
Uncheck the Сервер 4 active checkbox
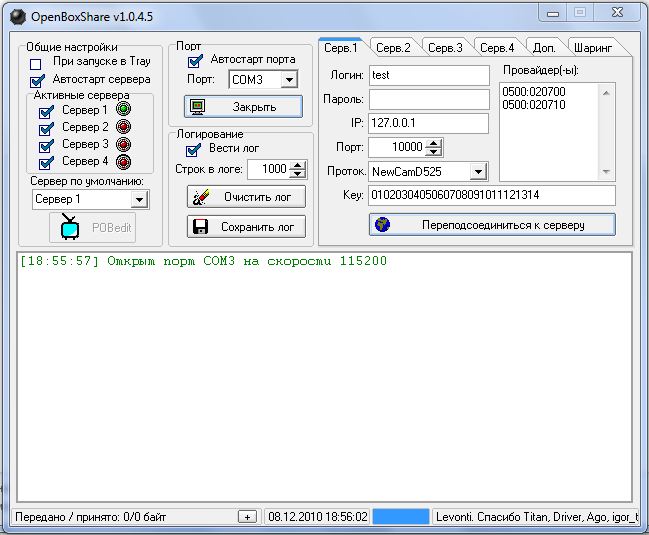46,163
